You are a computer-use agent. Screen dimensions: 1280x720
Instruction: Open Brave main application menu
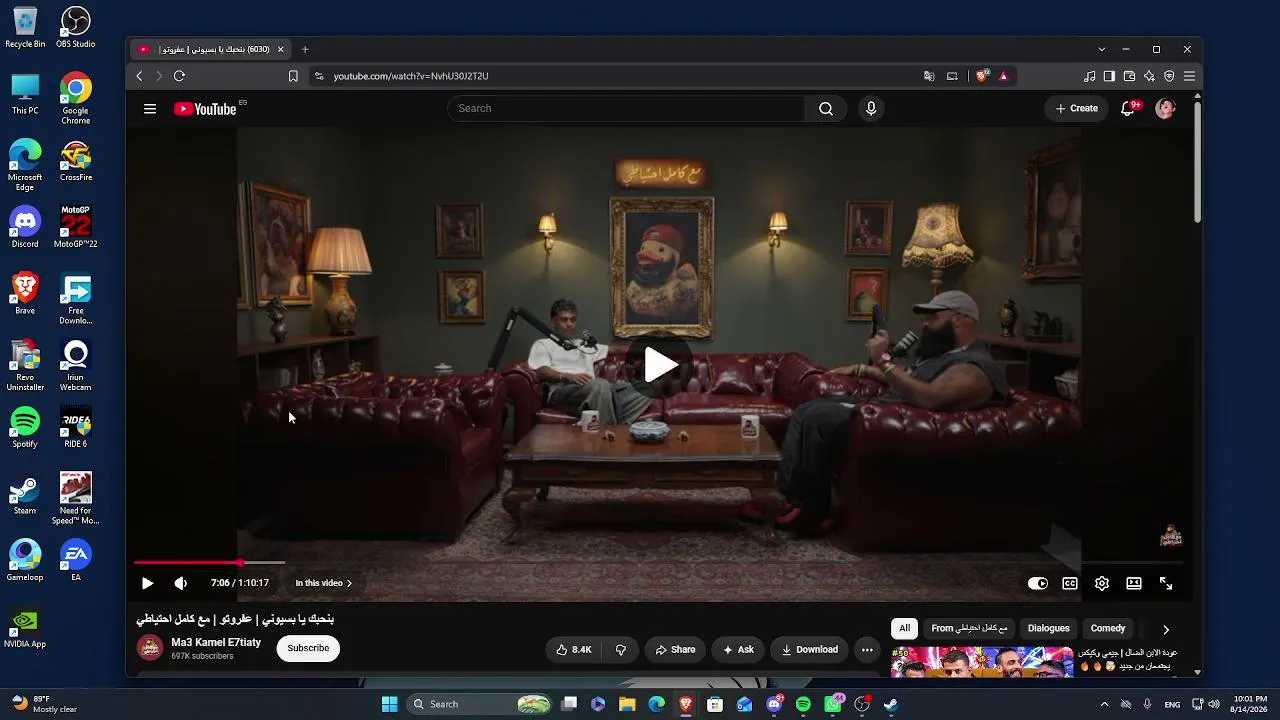click(1189, 76)
